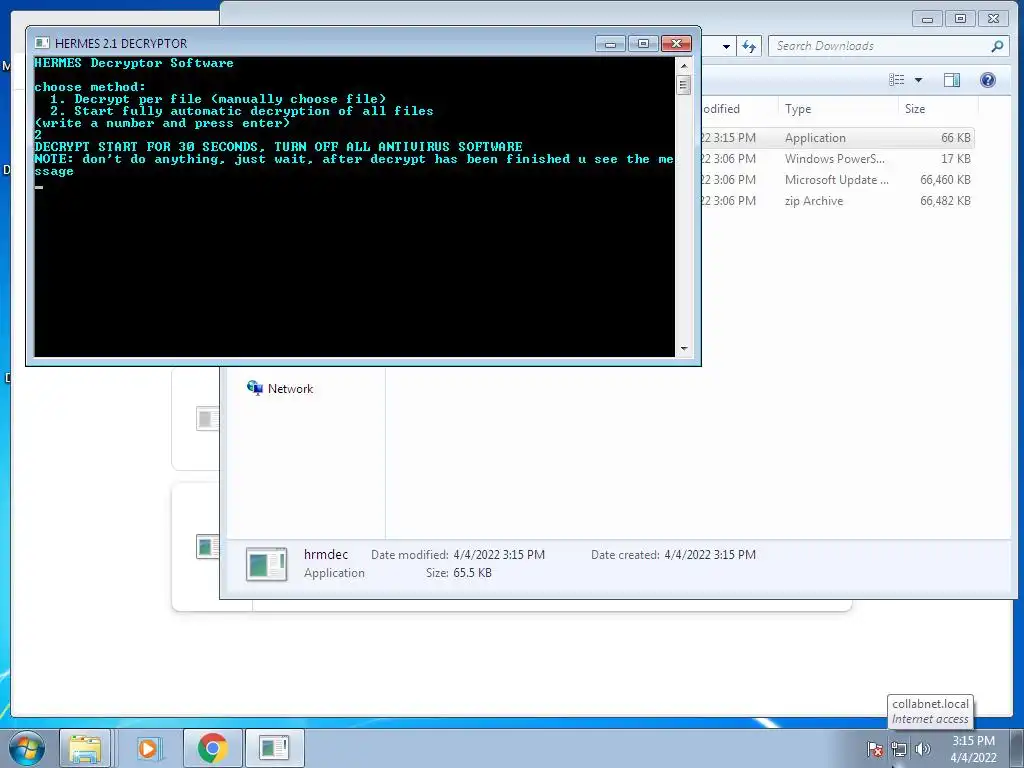Screen dimensions: 1024x768
Task: Click the 66 KB size cell
Action: (955, 138)
